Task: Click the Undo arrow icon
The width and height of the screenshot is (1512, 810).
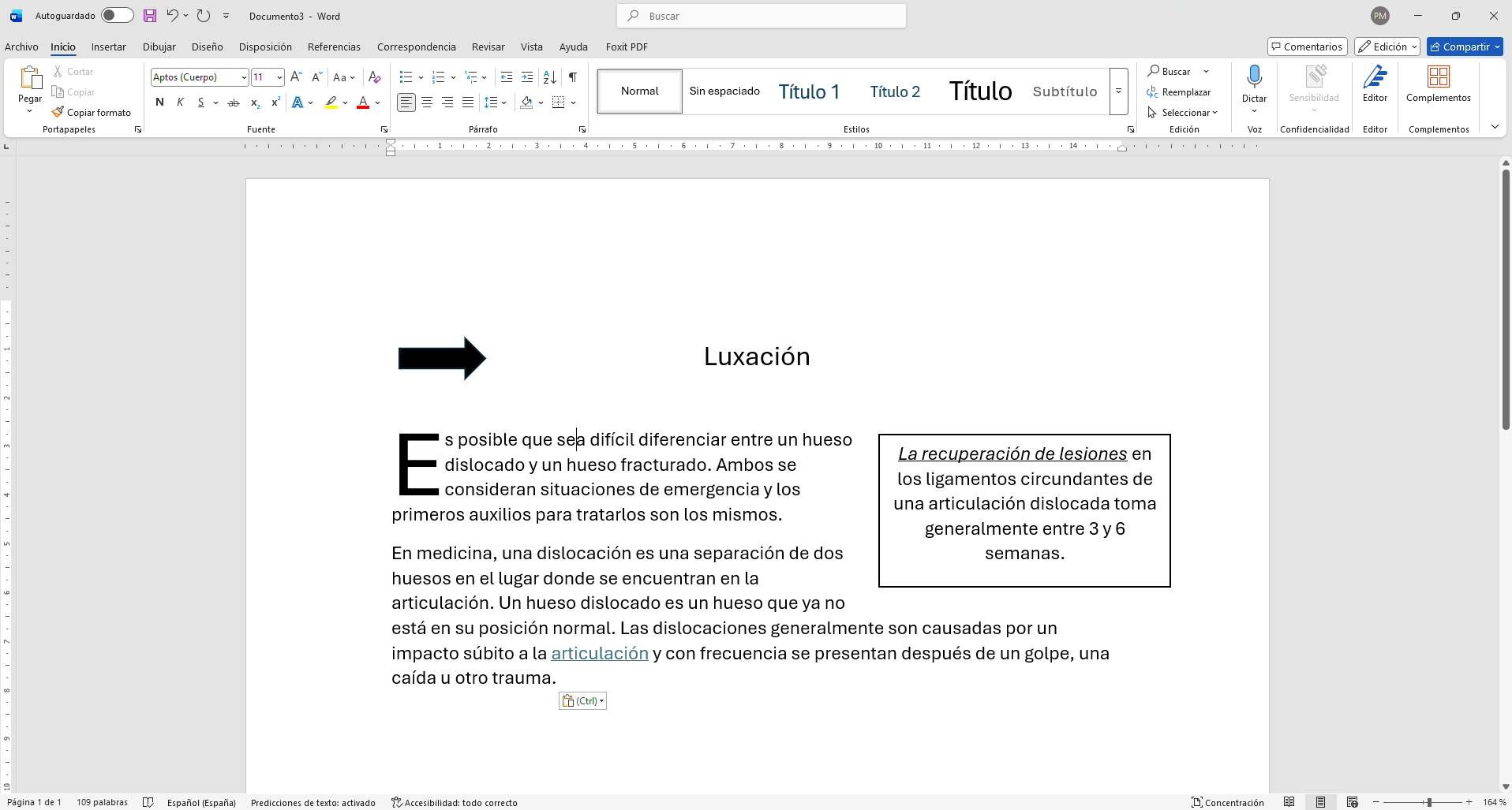Action: click(172, 16)
